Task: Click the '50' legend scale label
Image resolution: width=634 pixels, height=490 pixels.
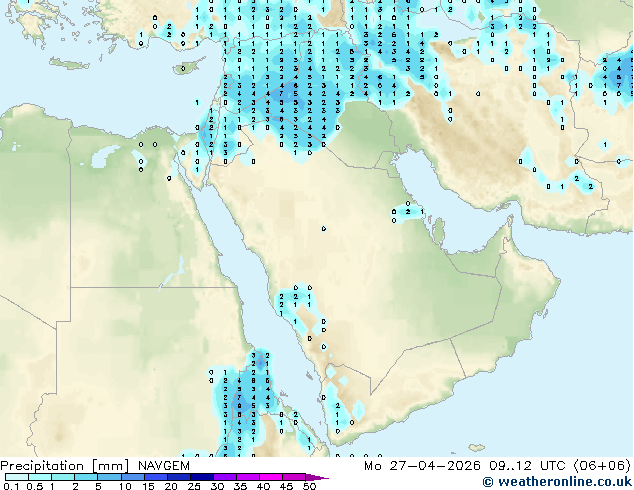Action: [309, 486]
